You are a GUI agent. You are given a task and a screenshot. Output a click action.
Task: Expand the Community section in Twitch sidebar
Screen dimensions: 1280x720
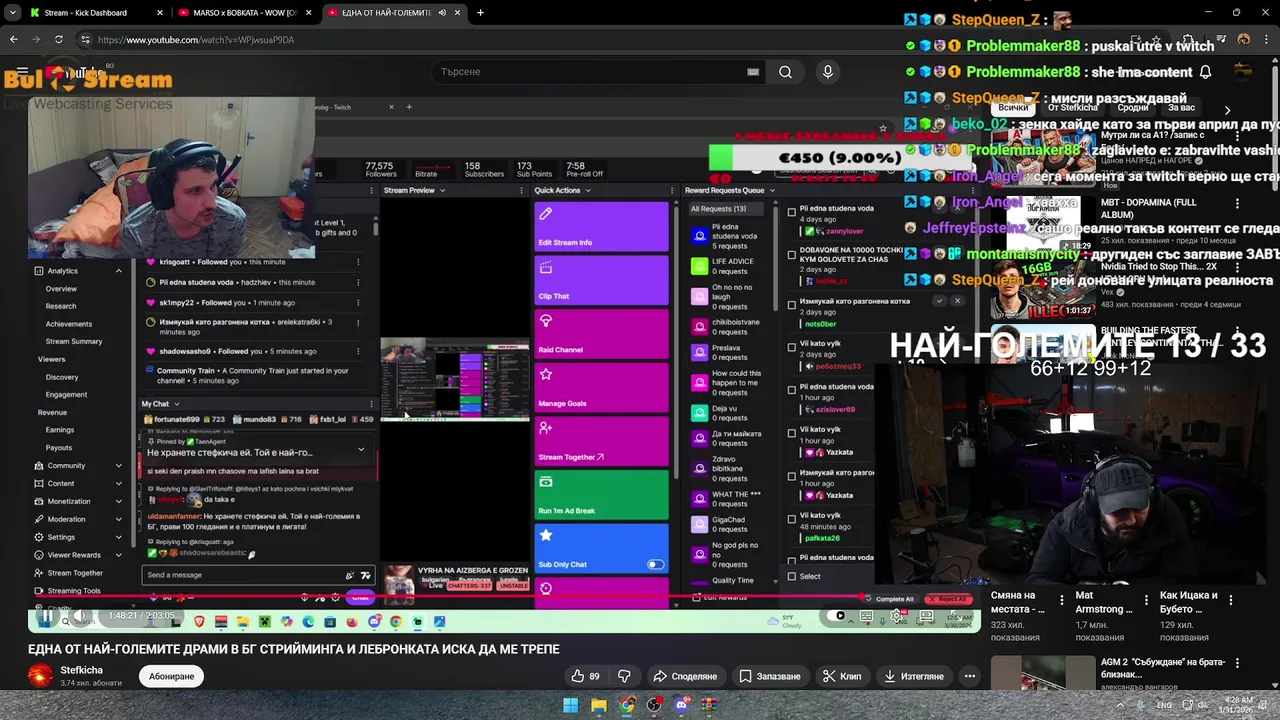coord(118,465)
